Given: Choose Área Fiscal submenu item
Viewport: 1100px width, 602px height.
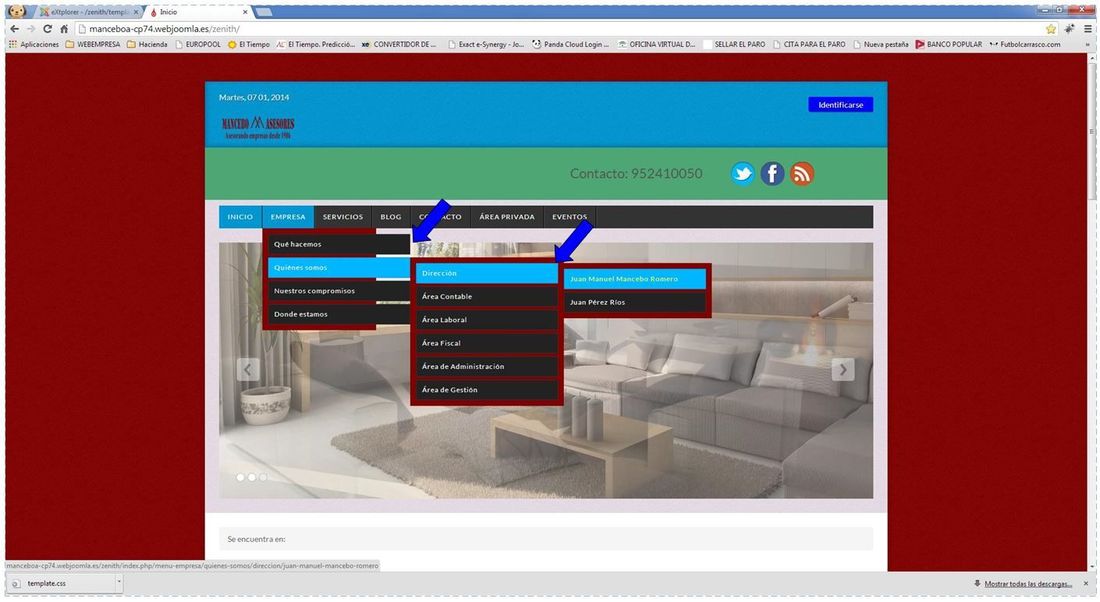Looking at the screenshot, I should tap(487, 343).
